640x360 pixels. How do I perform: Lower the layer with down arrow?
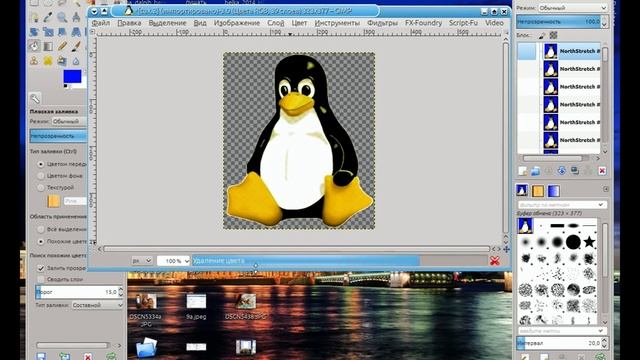coord(562,171)
